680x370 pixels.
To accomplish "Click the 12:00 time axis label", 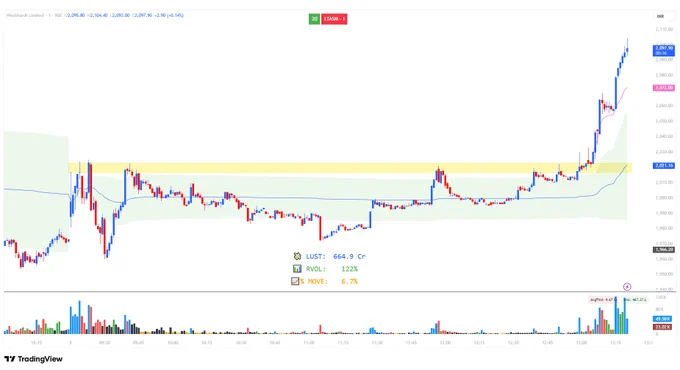I will tap(445, 343).
